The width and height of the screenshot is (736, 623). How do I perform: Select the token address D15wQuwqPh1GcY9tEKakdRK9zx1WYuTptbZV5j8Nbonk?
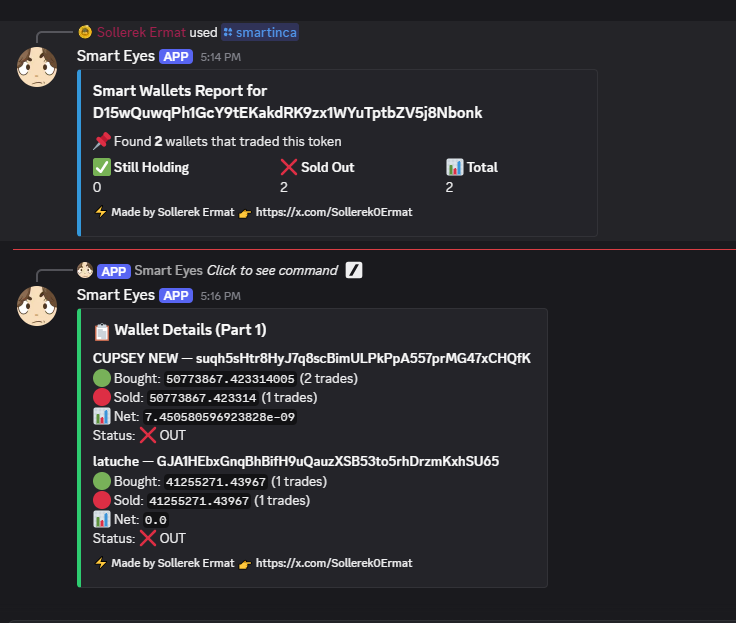pos(287,113)
